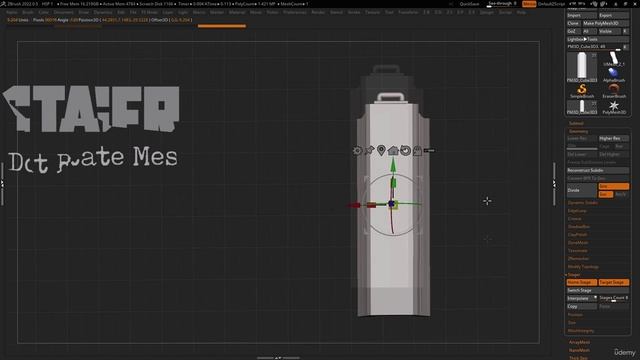This screenshot has height=360, width=640.
Task: Click the right tray divider handle
Action: (554, 184)
